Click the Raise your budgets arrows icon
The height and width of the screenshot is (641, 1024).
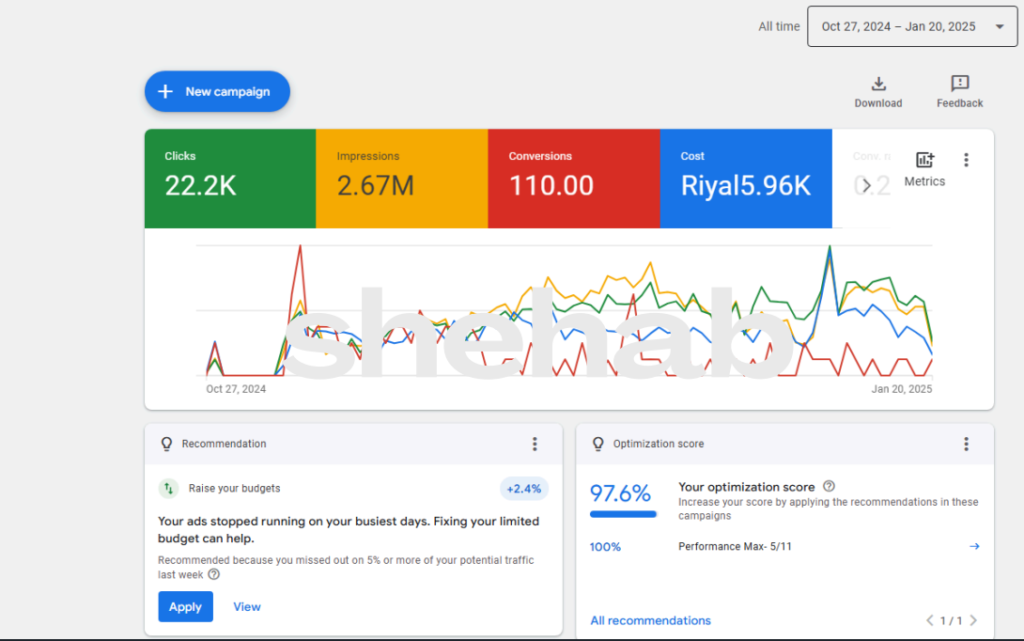(x=168, y=489)
